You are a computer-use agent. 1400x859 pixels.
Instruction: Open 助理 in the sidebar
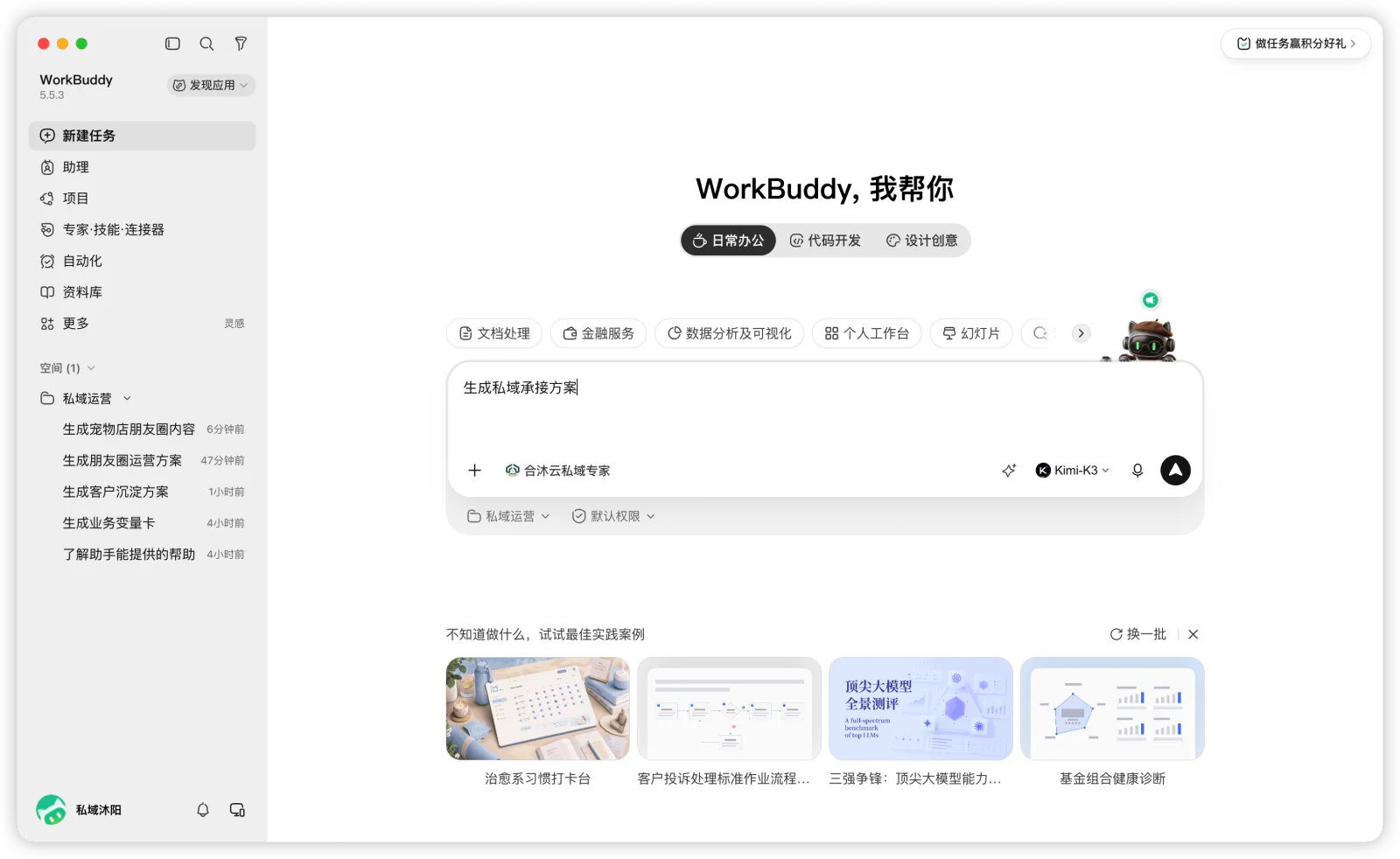tap(142, 167)
